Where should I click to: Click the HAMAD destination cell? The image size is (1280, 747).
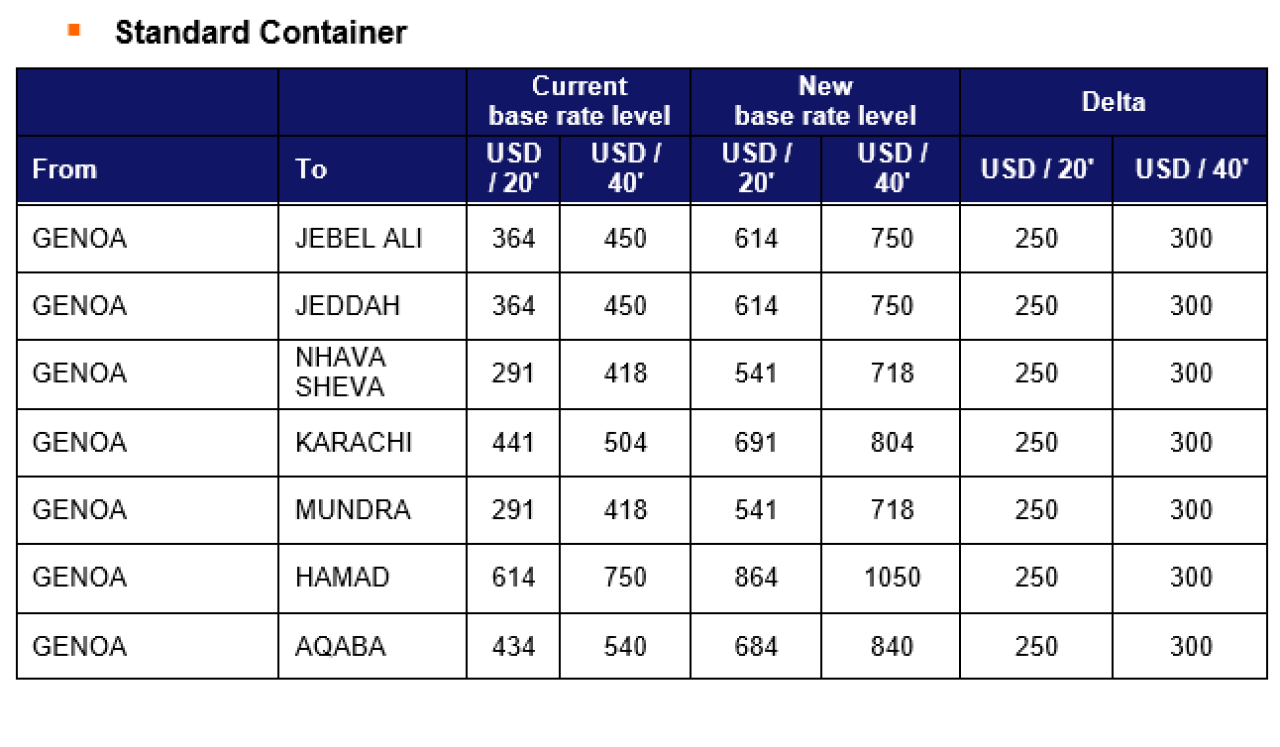point(372,578)
